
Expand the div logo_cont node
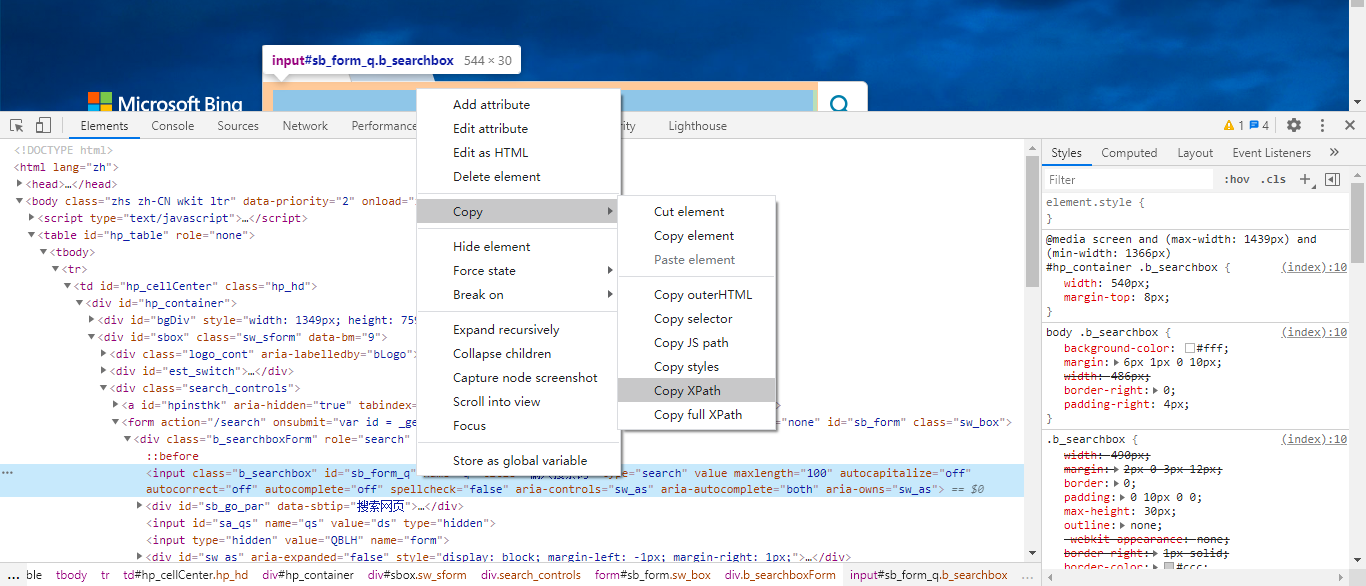point(104,354)
